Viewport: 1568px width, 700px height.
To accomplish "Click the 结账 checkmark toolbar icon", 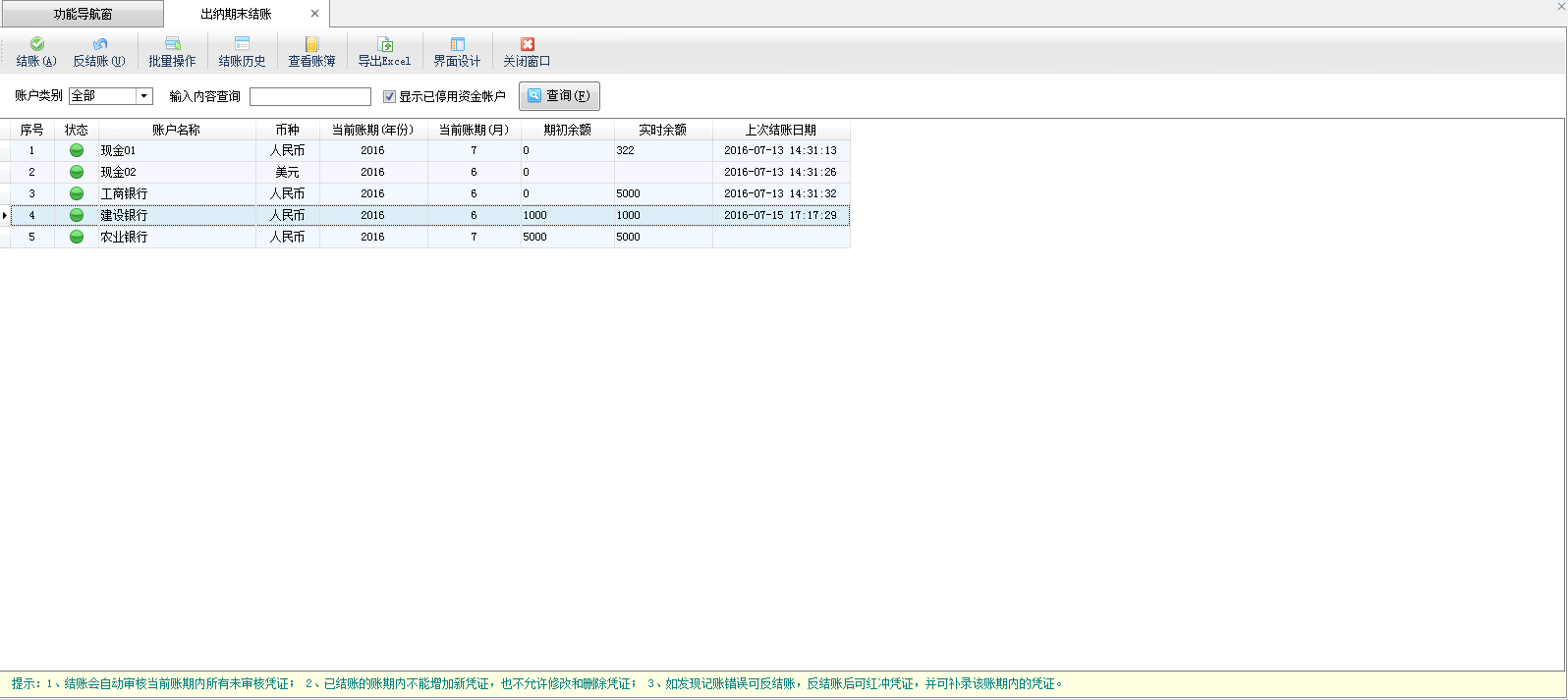I will [36, 44].
